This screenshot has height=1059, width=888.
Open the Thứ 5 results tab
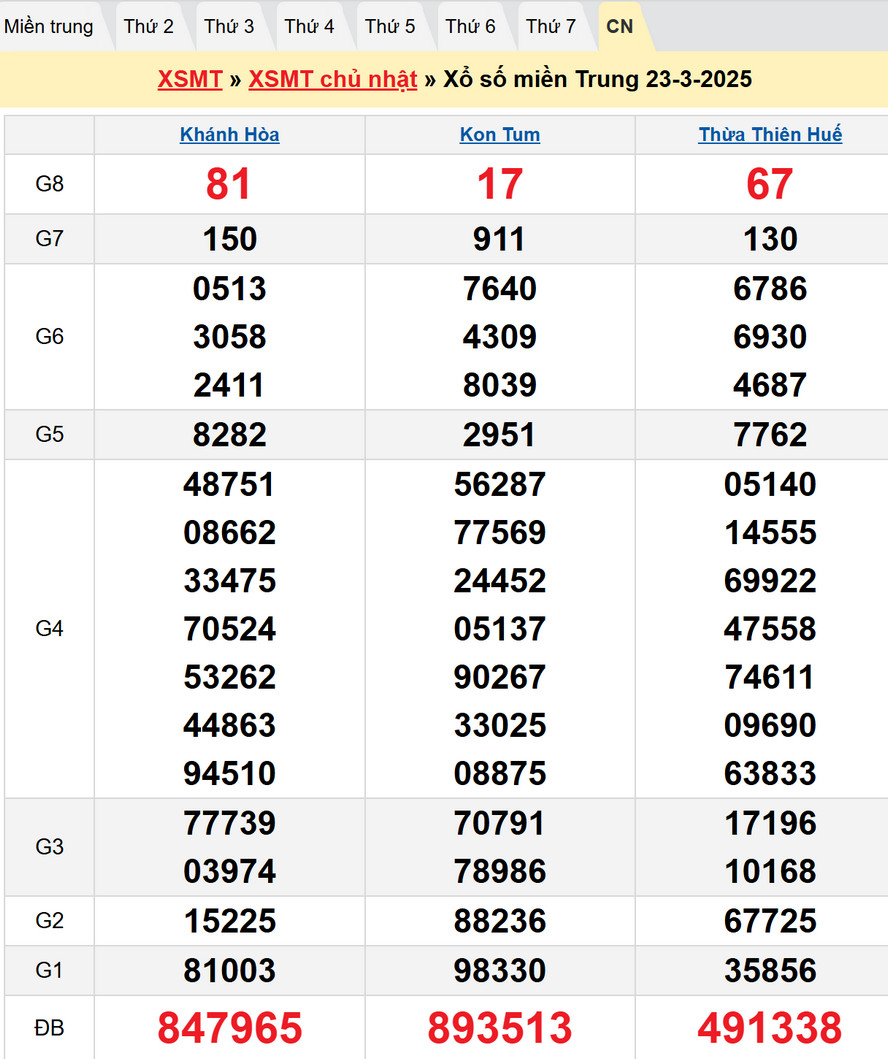390,27
